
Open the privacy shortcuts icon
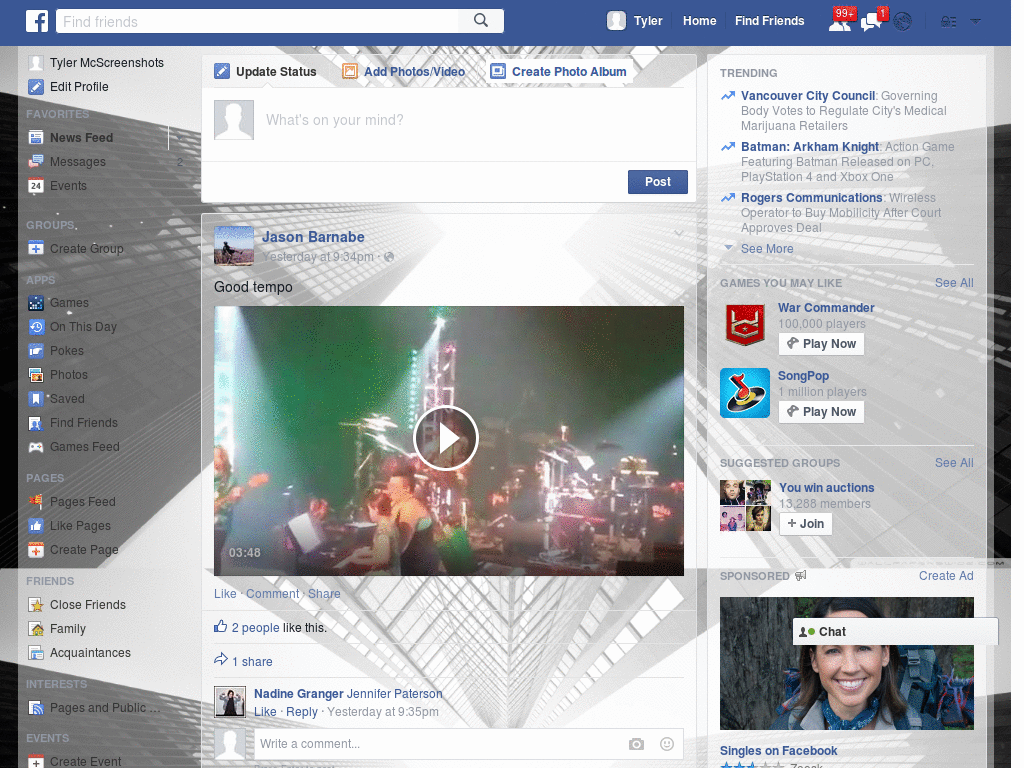coord(948,22)
